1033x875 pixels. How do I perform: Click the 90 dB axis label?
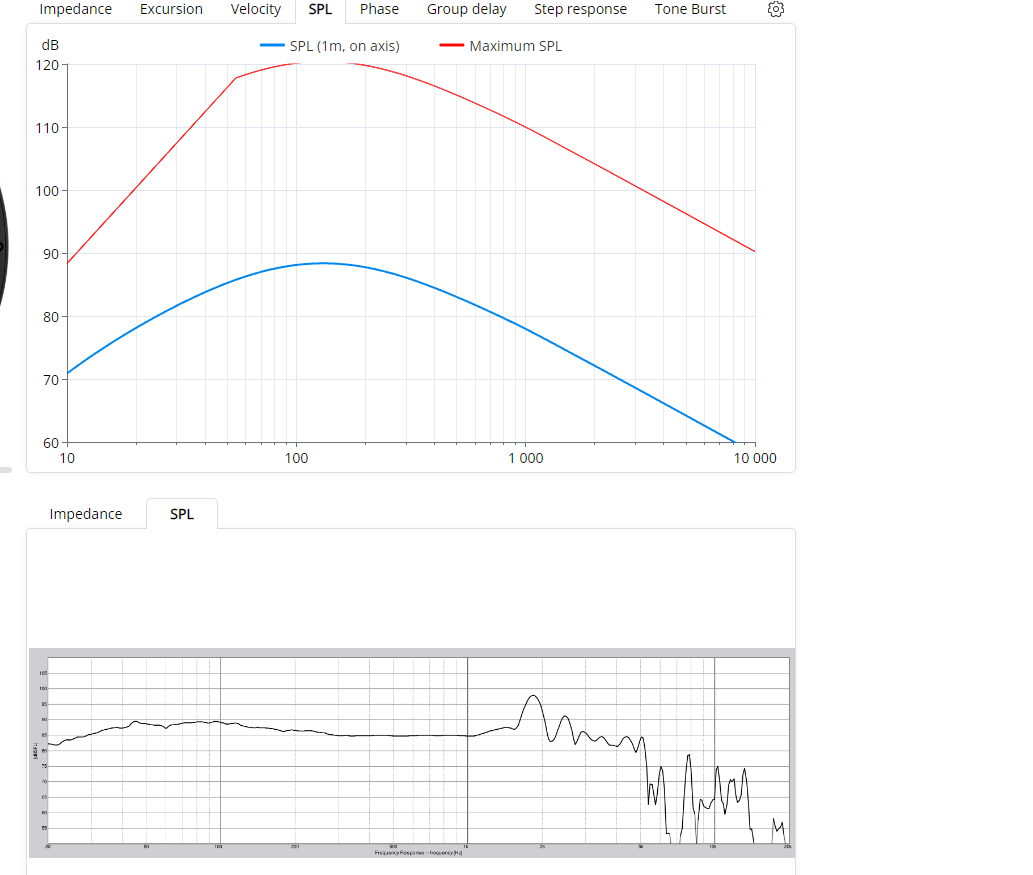tap(51, 254)
